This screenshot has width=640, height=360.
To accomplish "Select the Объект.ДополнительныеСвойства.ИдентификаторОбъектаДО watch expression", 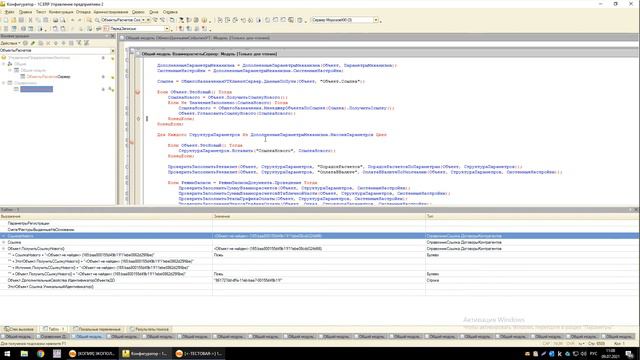I will 61,280.
